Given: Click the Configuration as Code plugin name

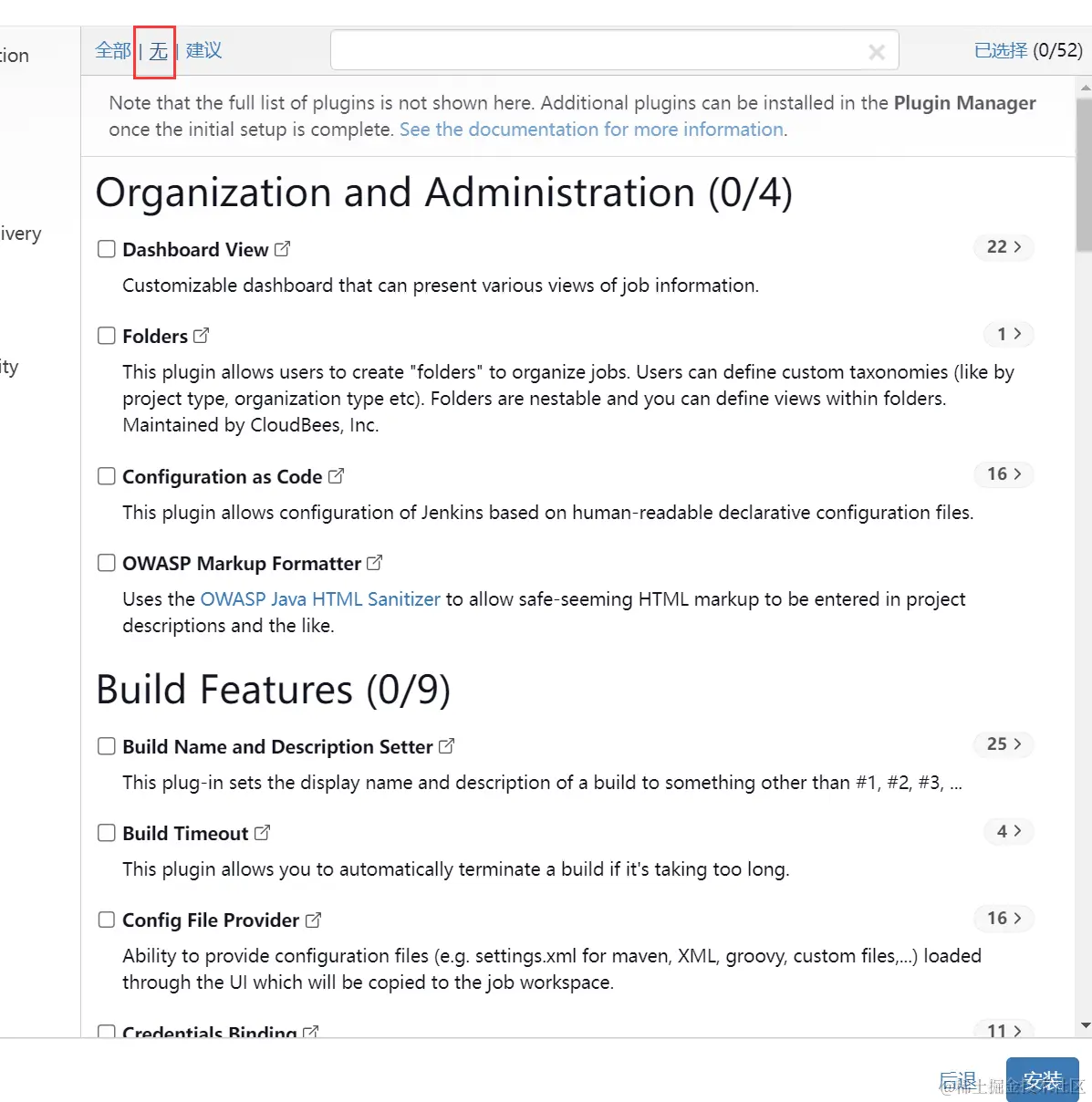Looking at the screenshot, I should point(223,477).
